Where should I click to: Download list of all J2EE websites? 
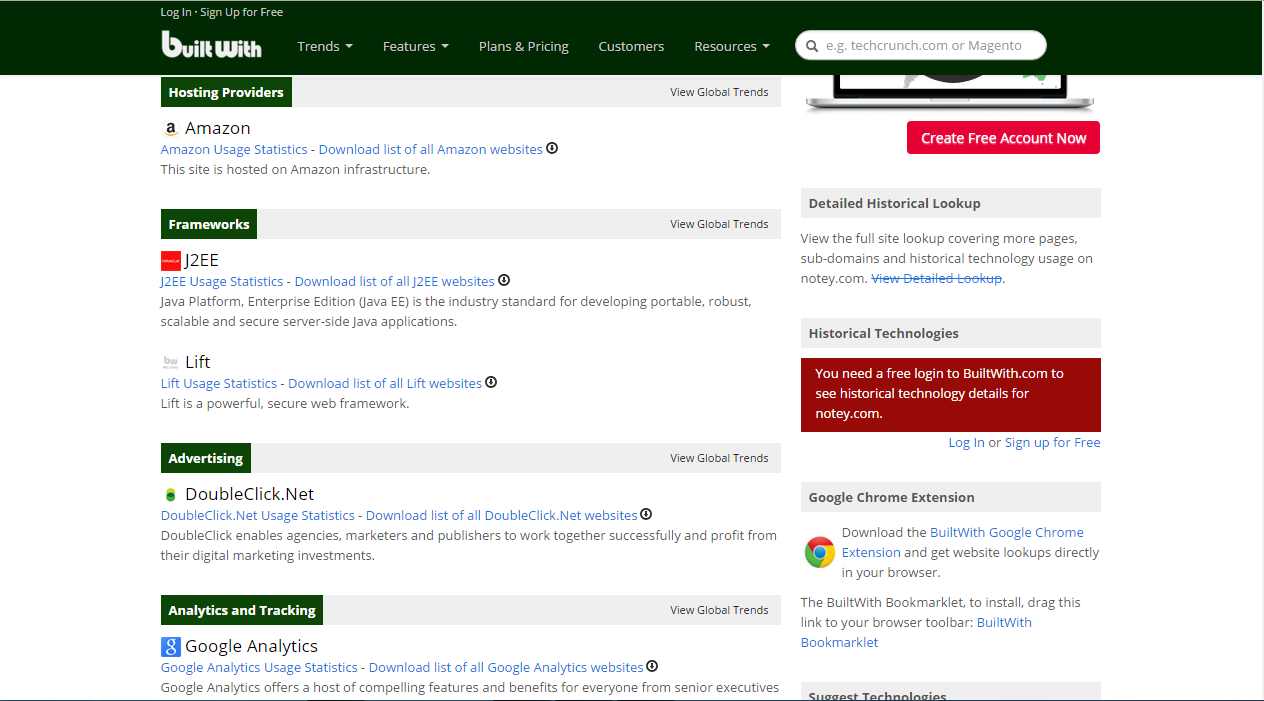[x=395, y=281]
